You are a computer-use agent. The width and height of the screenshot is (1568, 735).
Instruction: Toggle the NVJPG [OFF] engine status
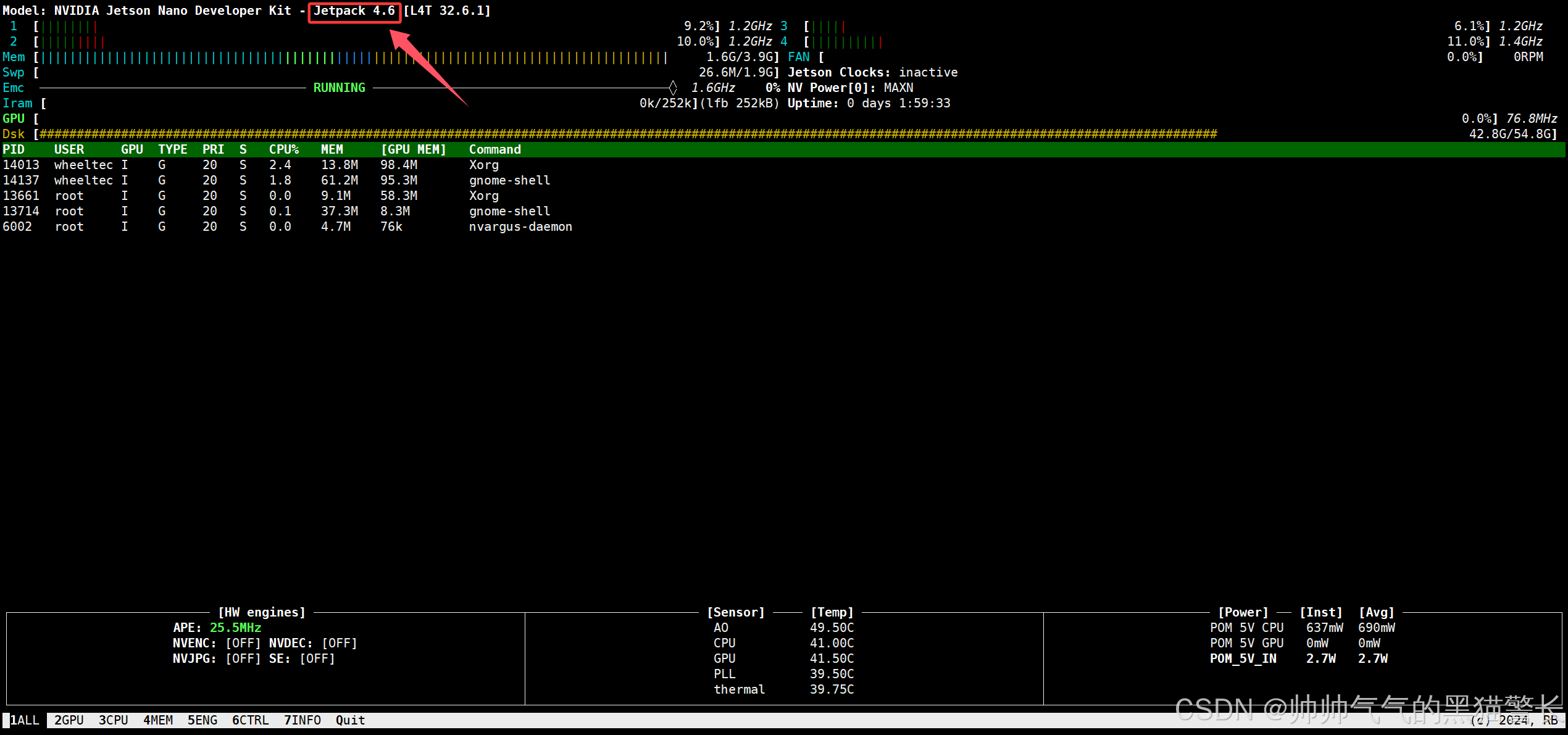tap(243, 658)
